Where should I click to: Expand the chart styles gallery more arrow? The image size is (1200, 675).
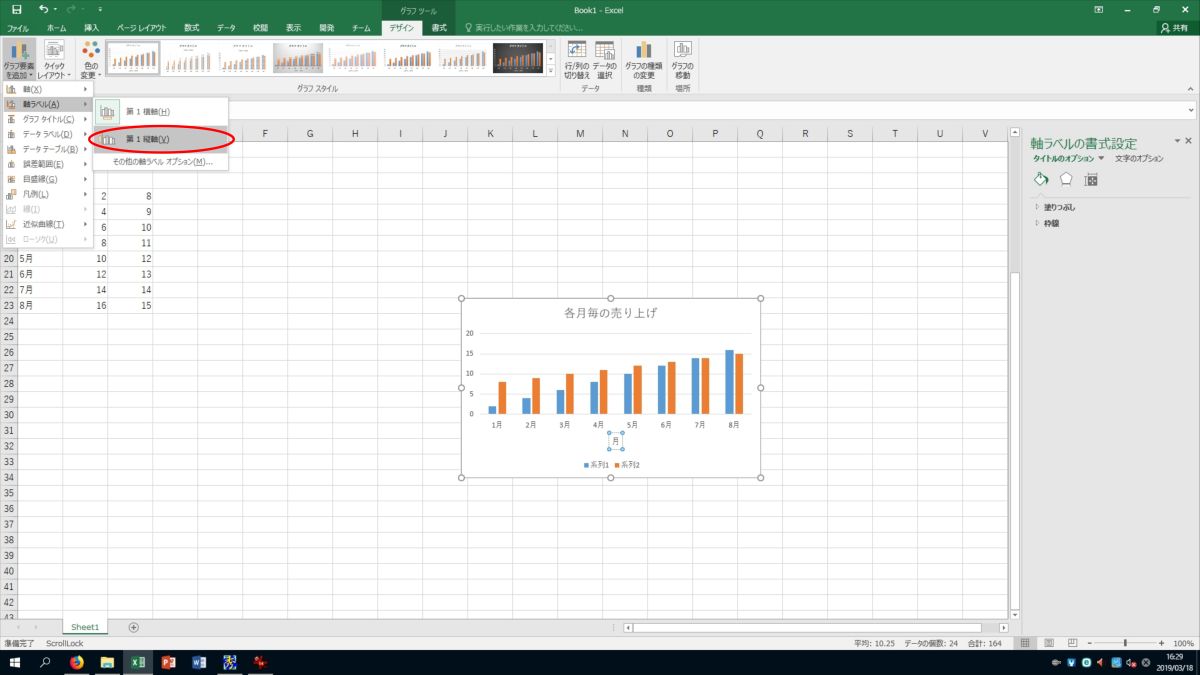(x=550, y=70)
